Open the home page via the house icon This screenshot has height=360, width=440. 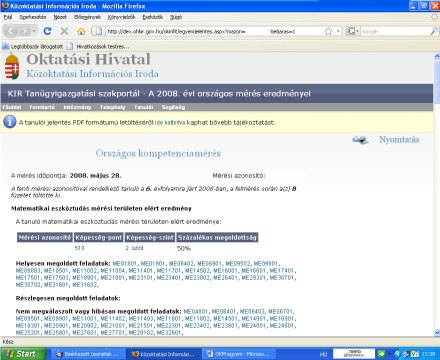point(81,31)
